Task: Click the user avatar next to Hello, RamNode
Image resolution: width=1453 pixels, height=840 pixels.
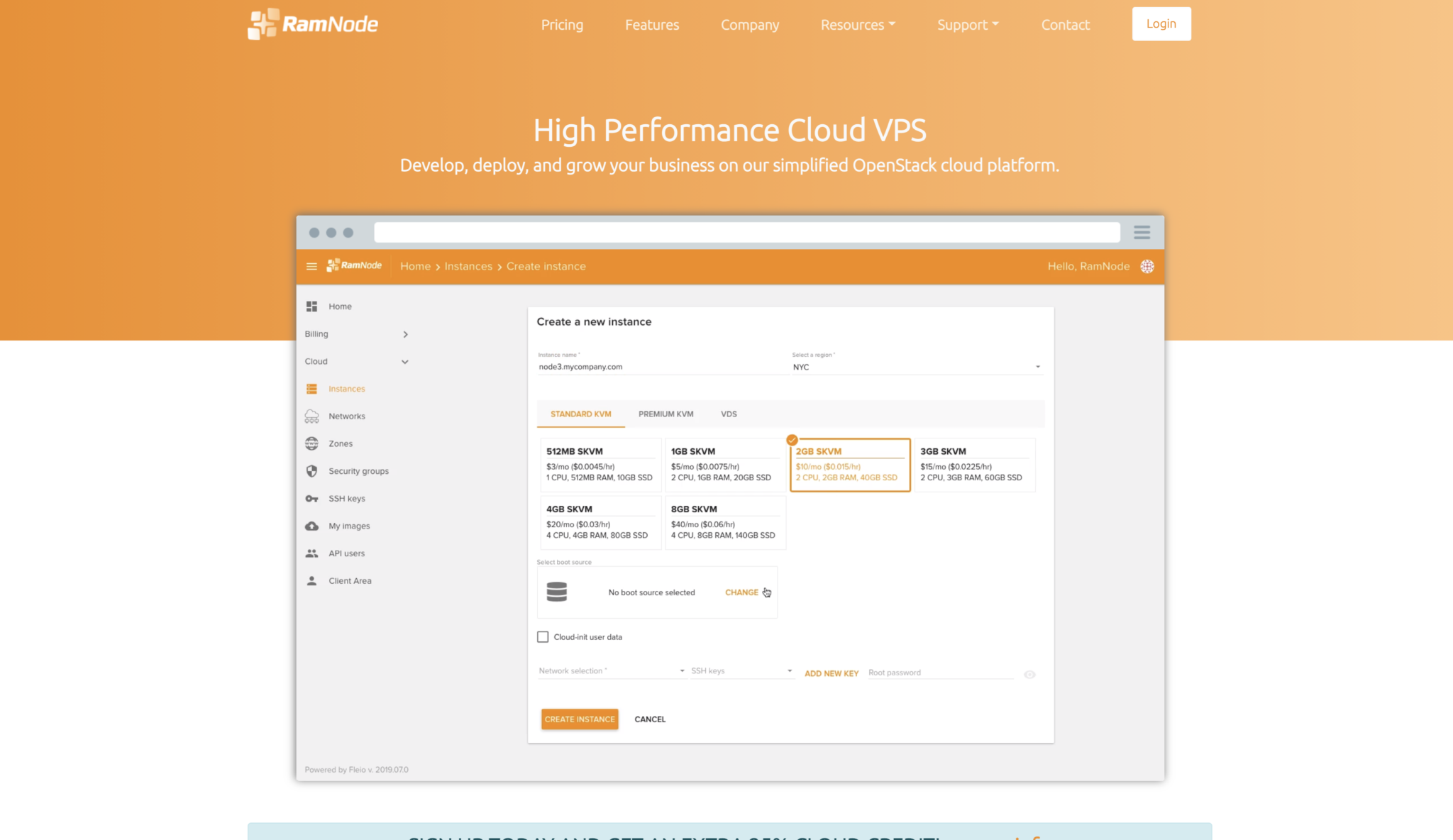Action: pyautogui.click(x=1147, y=266)
